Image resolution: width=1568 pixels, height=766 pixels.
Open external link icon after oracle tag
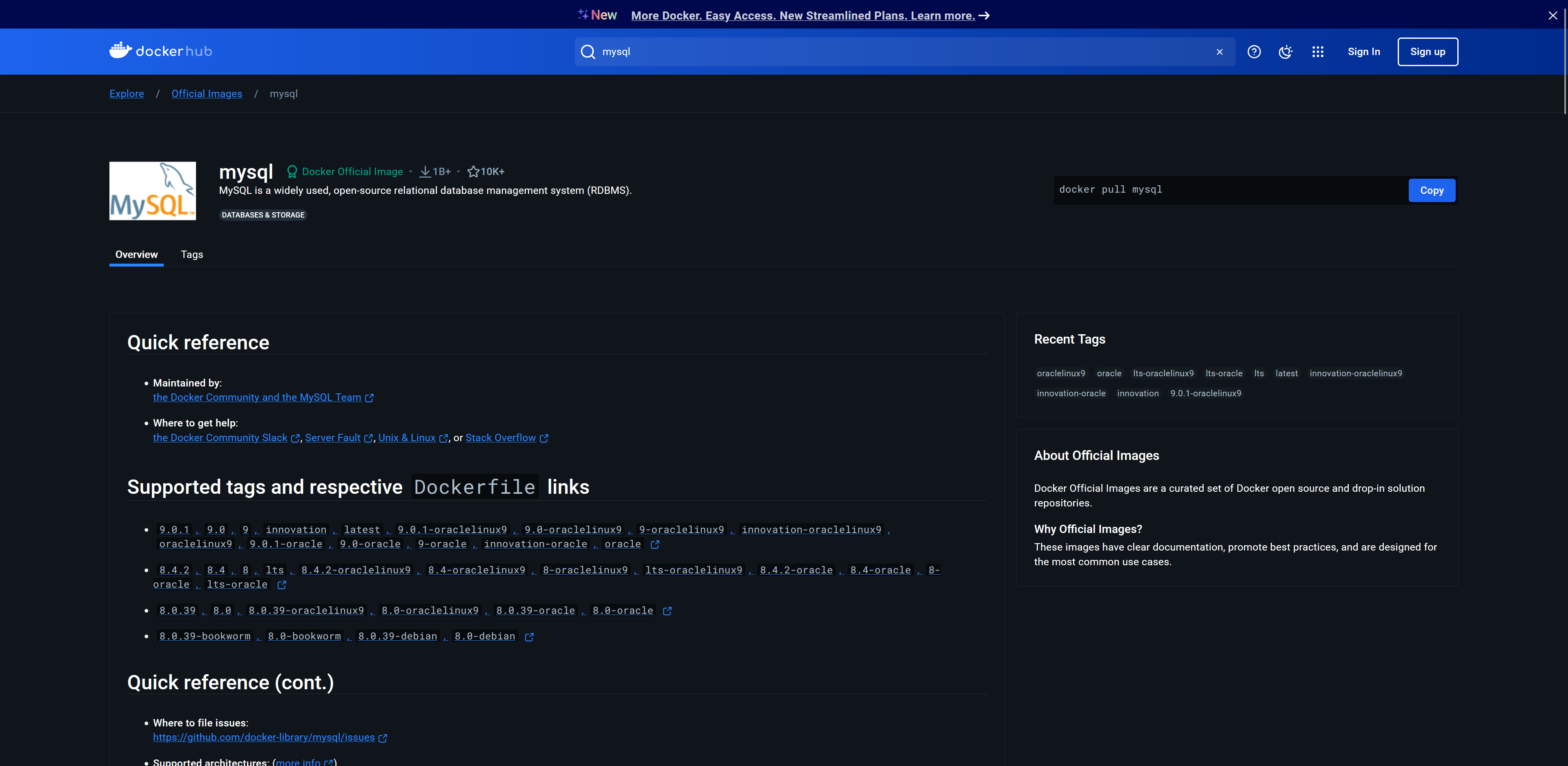coord(655,544)
